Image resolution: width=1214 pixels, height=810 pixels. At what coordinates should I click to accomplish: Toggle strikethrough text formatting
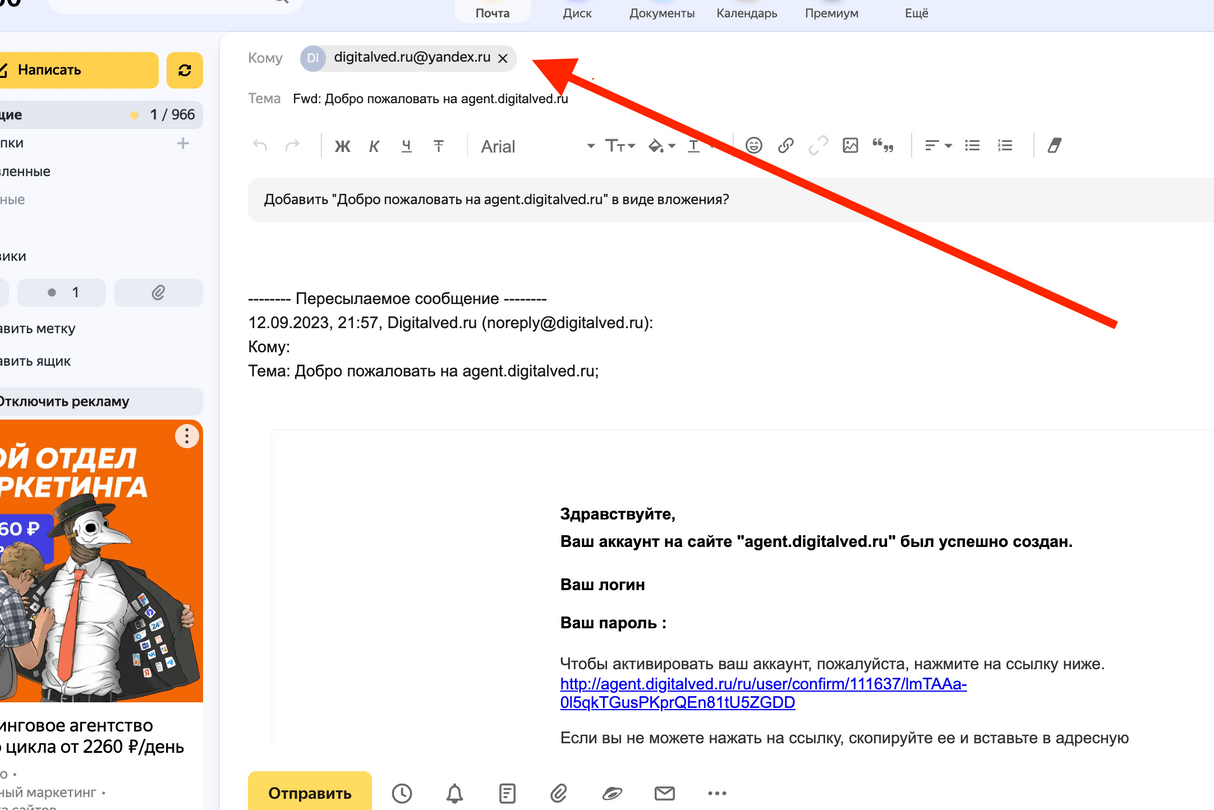[x=438, y=146]
